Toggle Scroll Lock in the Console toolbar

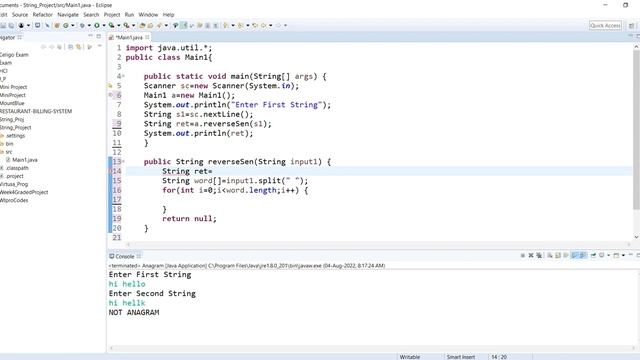click(x=558, y=256)
